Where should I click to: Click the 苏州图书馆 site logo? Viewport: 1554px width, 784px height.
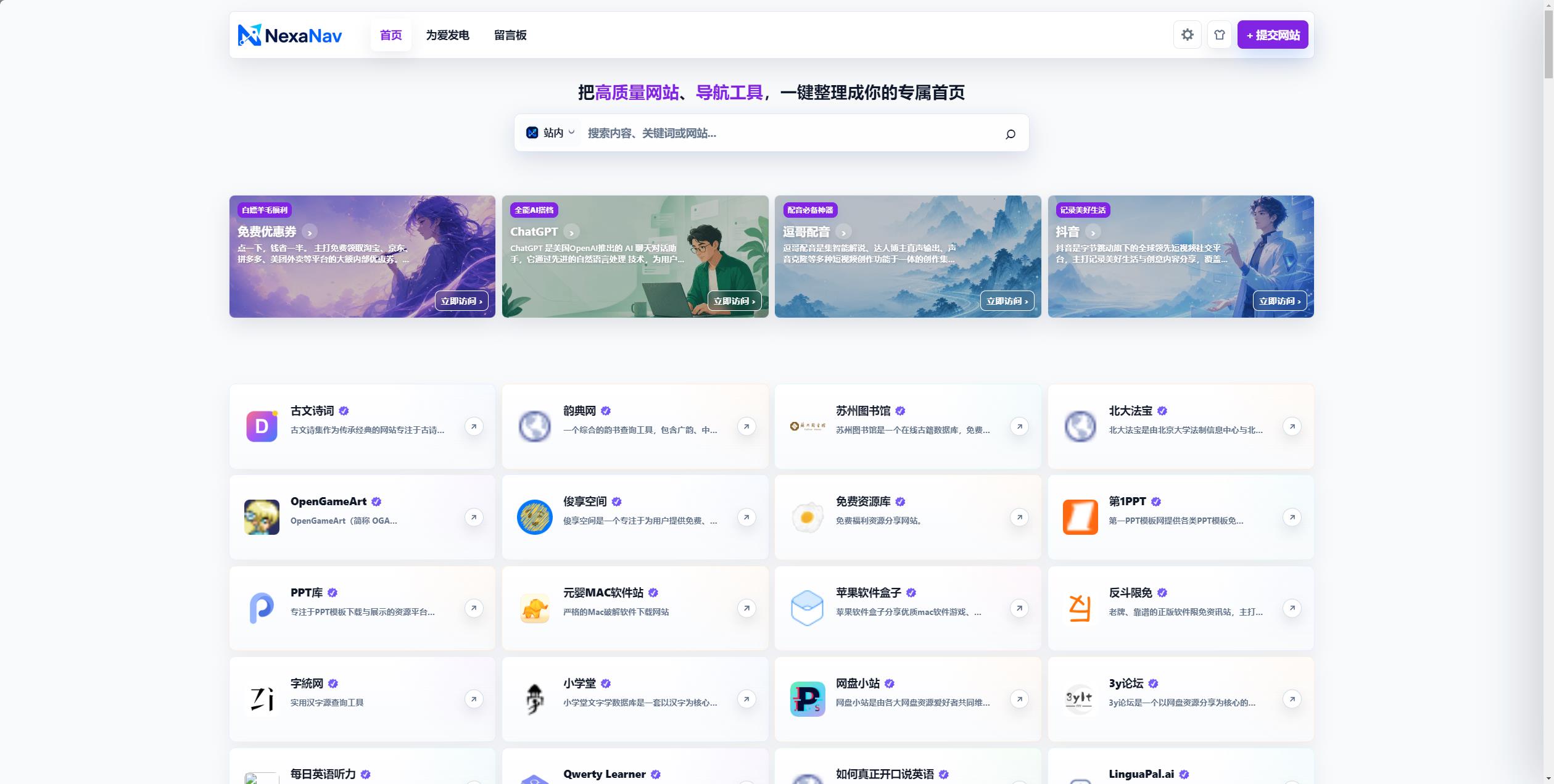pyautogui.click(x=808, y=426)
